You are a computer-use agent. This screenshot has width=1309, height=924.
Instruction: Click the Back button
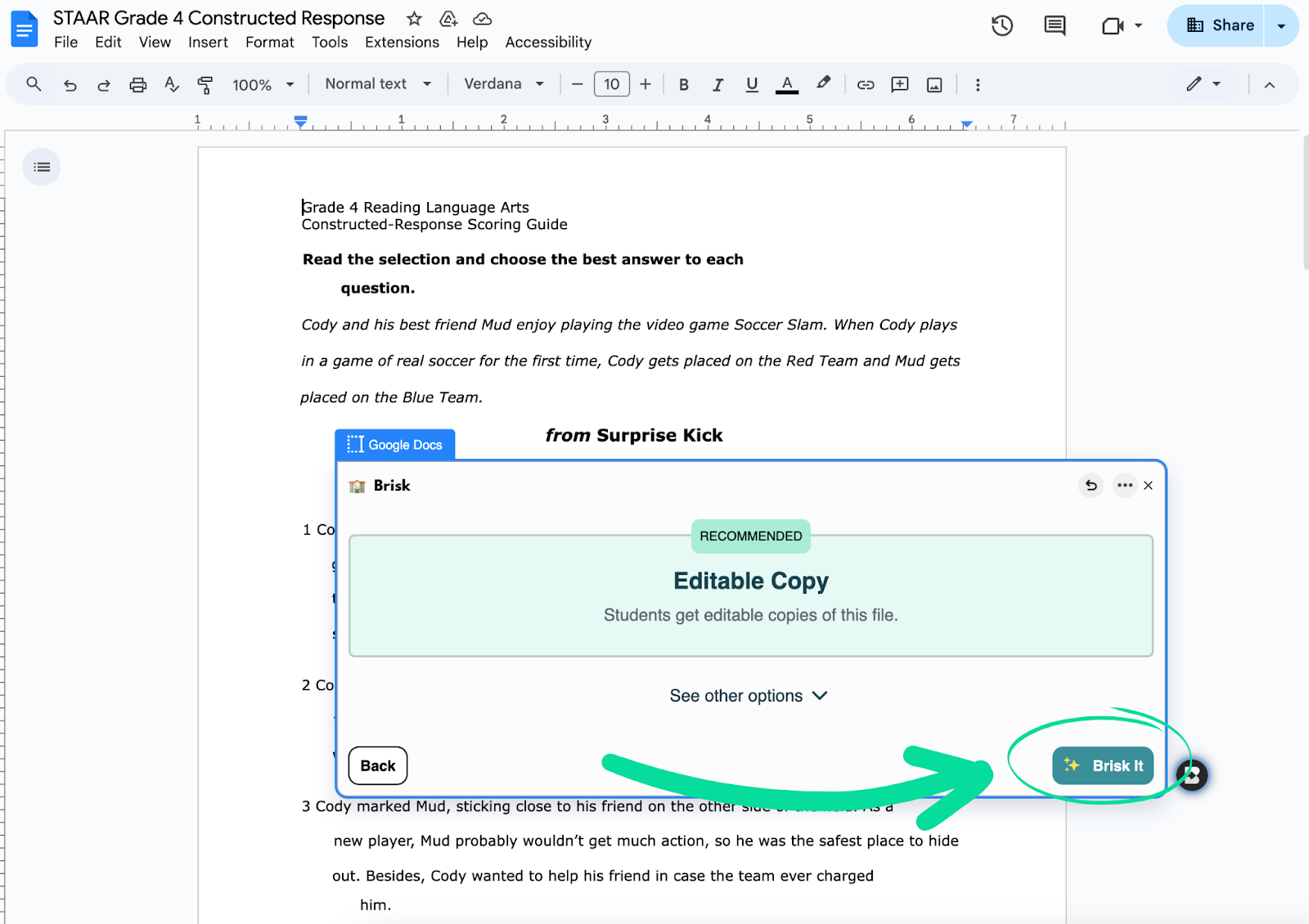coord(378,766)
